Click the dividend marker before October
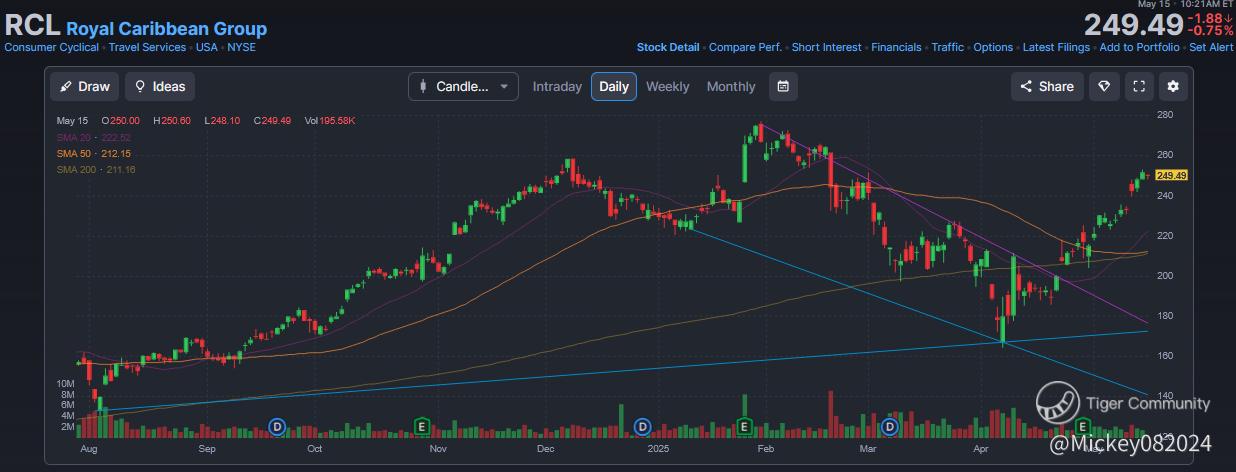The width and height of the screenshot is (1236, 472). (277, 427)
